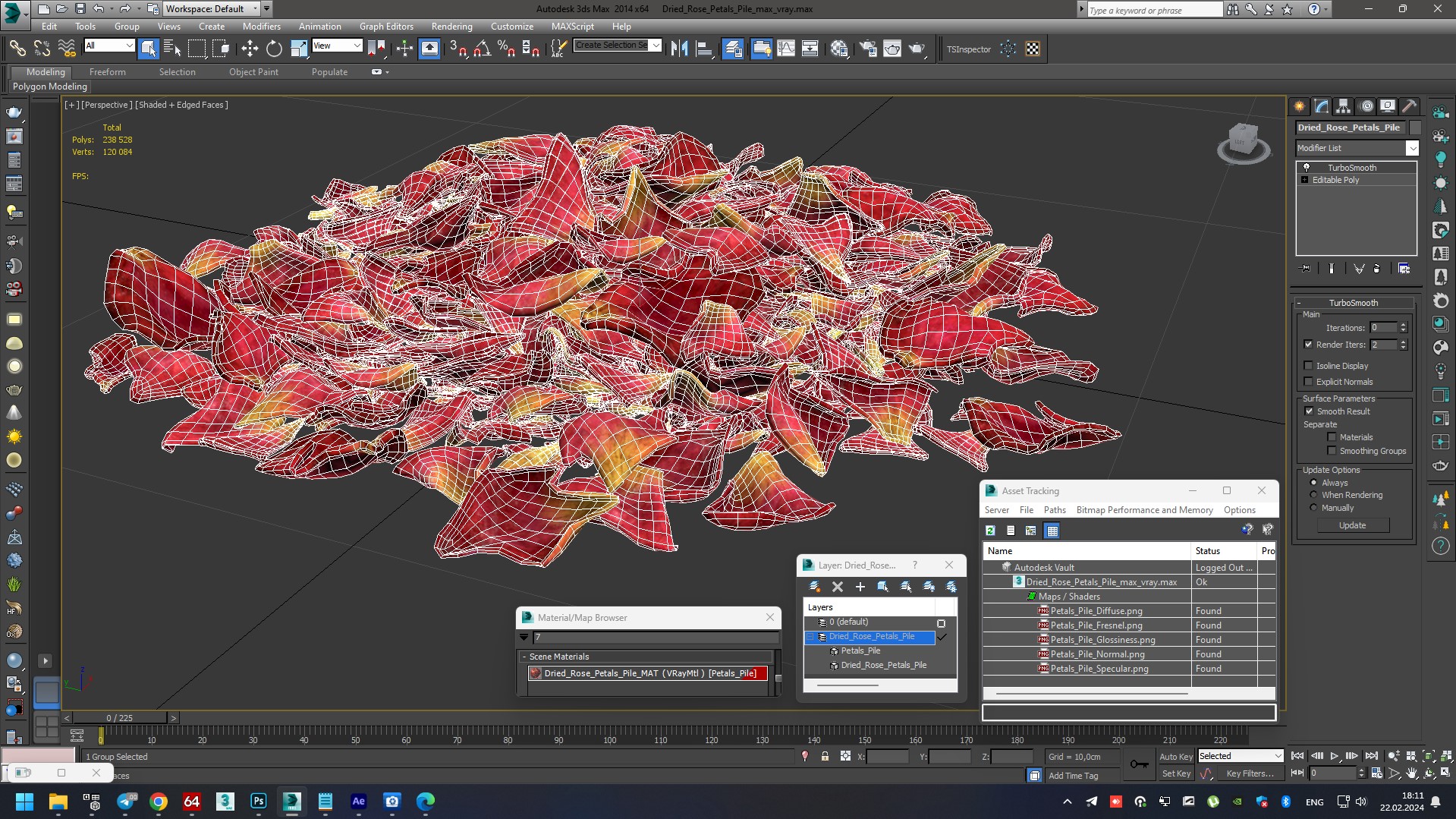Choose the Select Object tool
This screenshot has width=1456, height=819.
pos(149,49)
